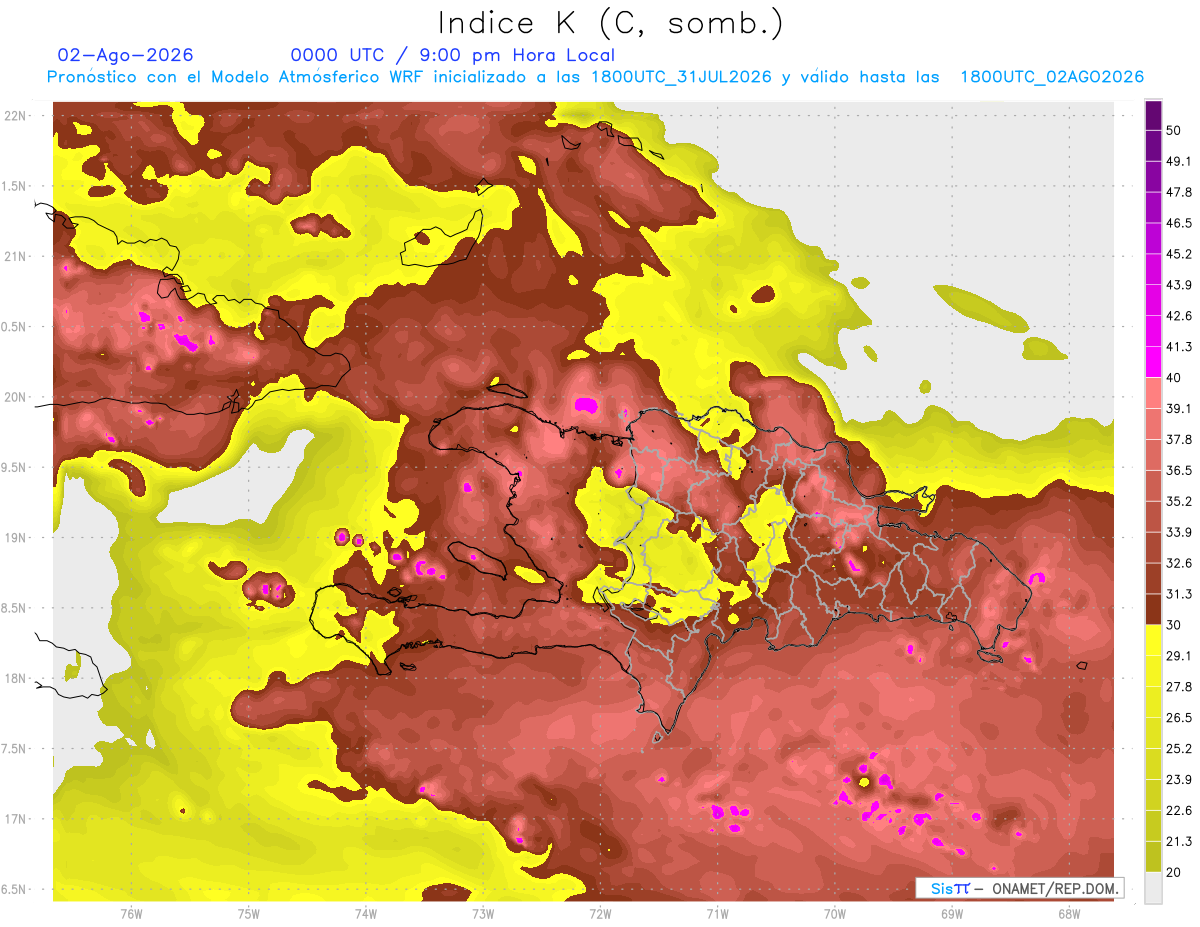Click legend value '41.3'

[x=1180, y=347]
